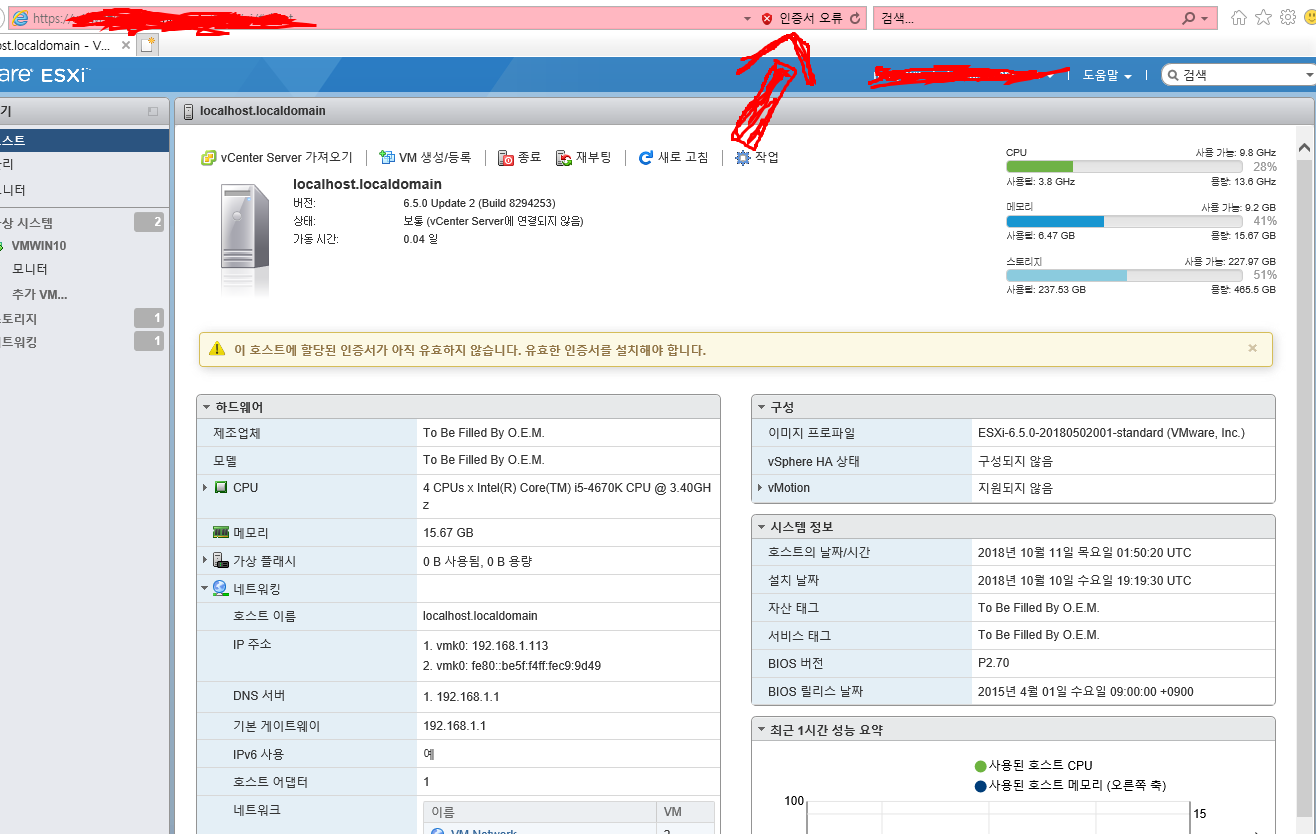Click 추가 VM... in the navigator
The width and height of the screenshot is (1316, 834).
click(40, 294)
